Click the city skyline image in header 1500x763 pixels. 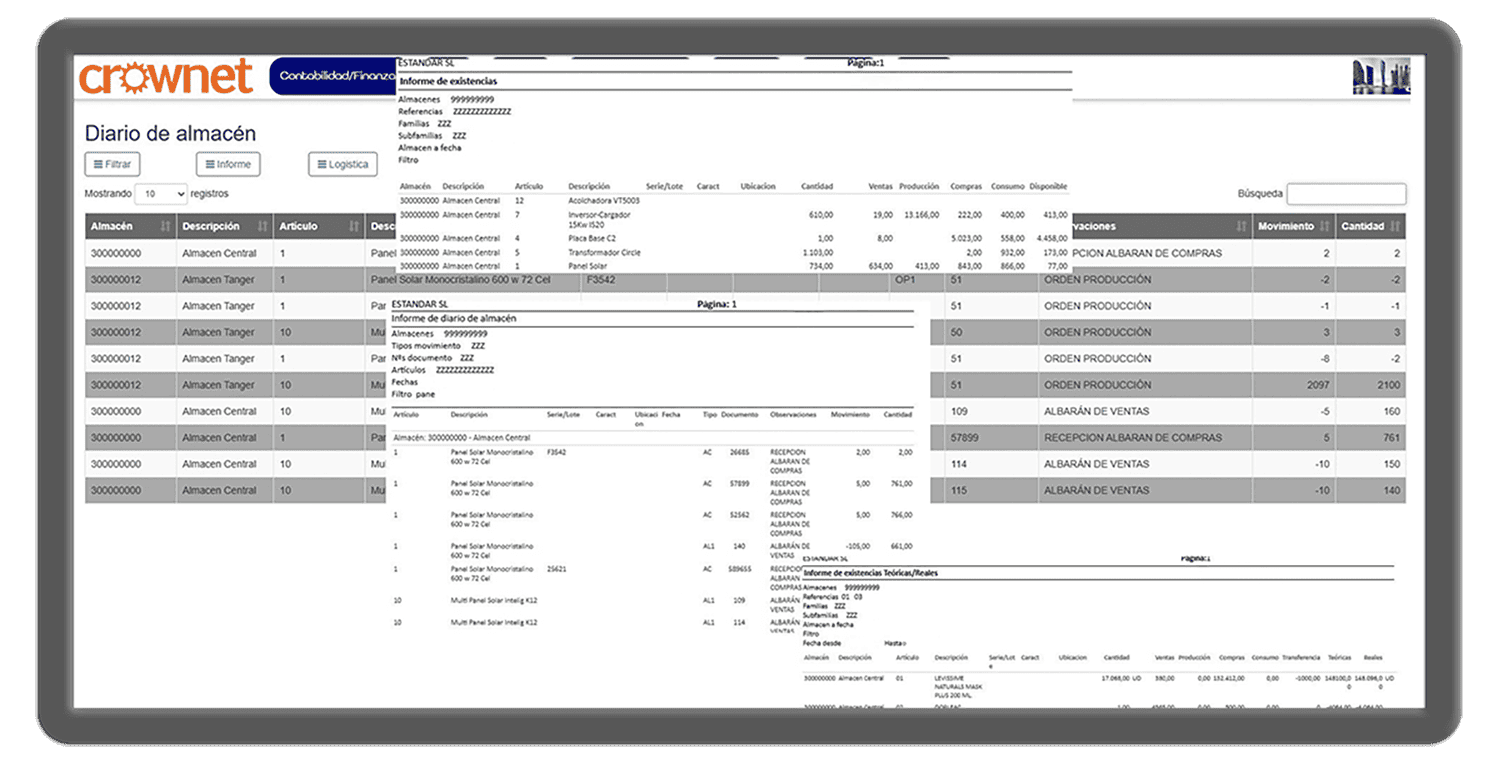1380,77
